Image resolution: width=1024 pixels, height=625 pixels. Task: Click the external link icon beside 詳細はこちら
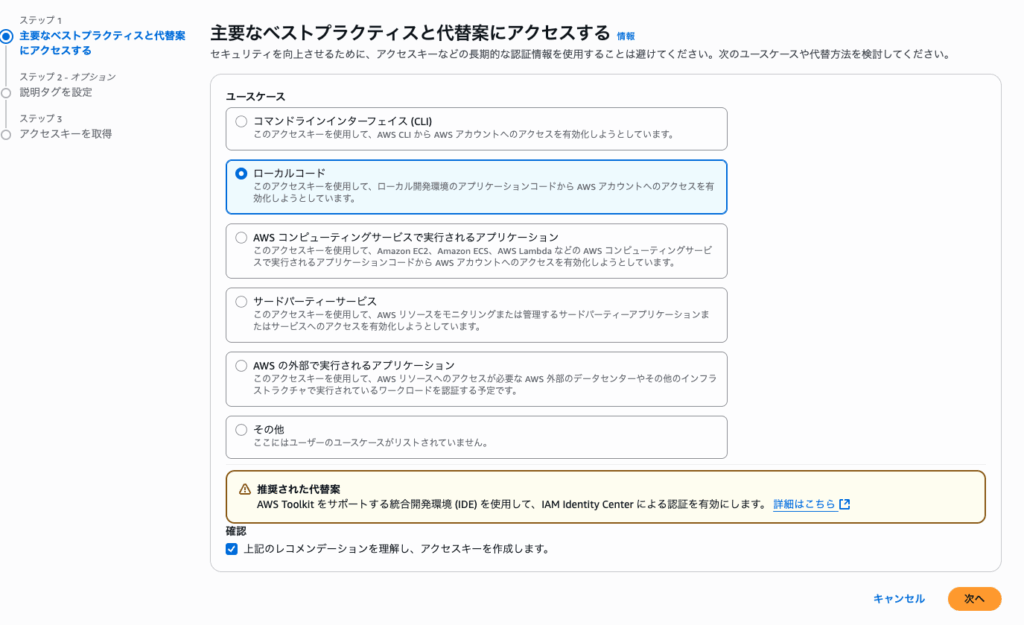[844, 504]
